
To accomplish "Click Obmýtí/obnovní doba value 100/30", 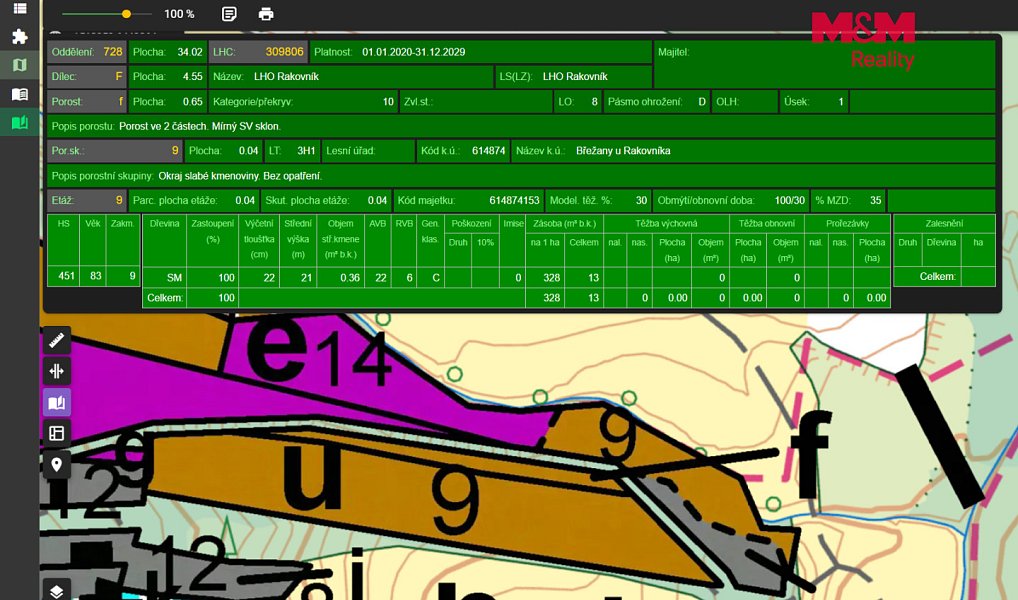I will coord(789,201).
